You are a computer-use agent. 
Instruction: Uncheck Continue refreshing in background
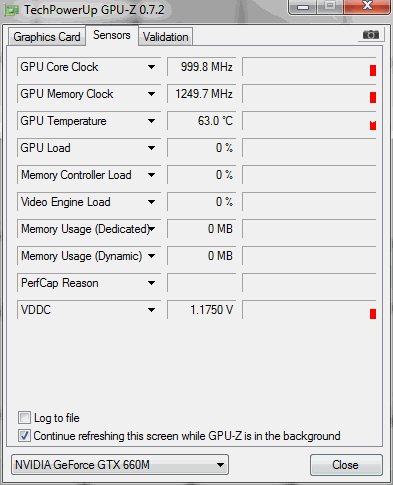(24, 436)
